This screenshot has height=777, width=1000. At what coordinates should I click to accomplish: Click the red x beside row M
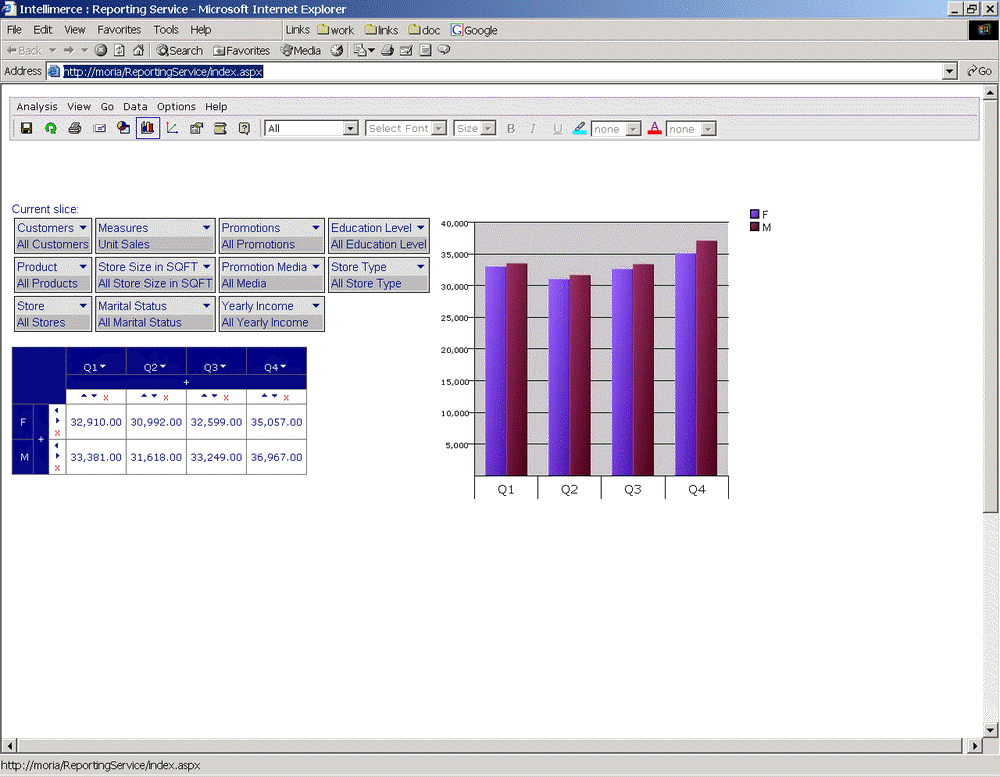pyautogui.click(x=57, y=468)
